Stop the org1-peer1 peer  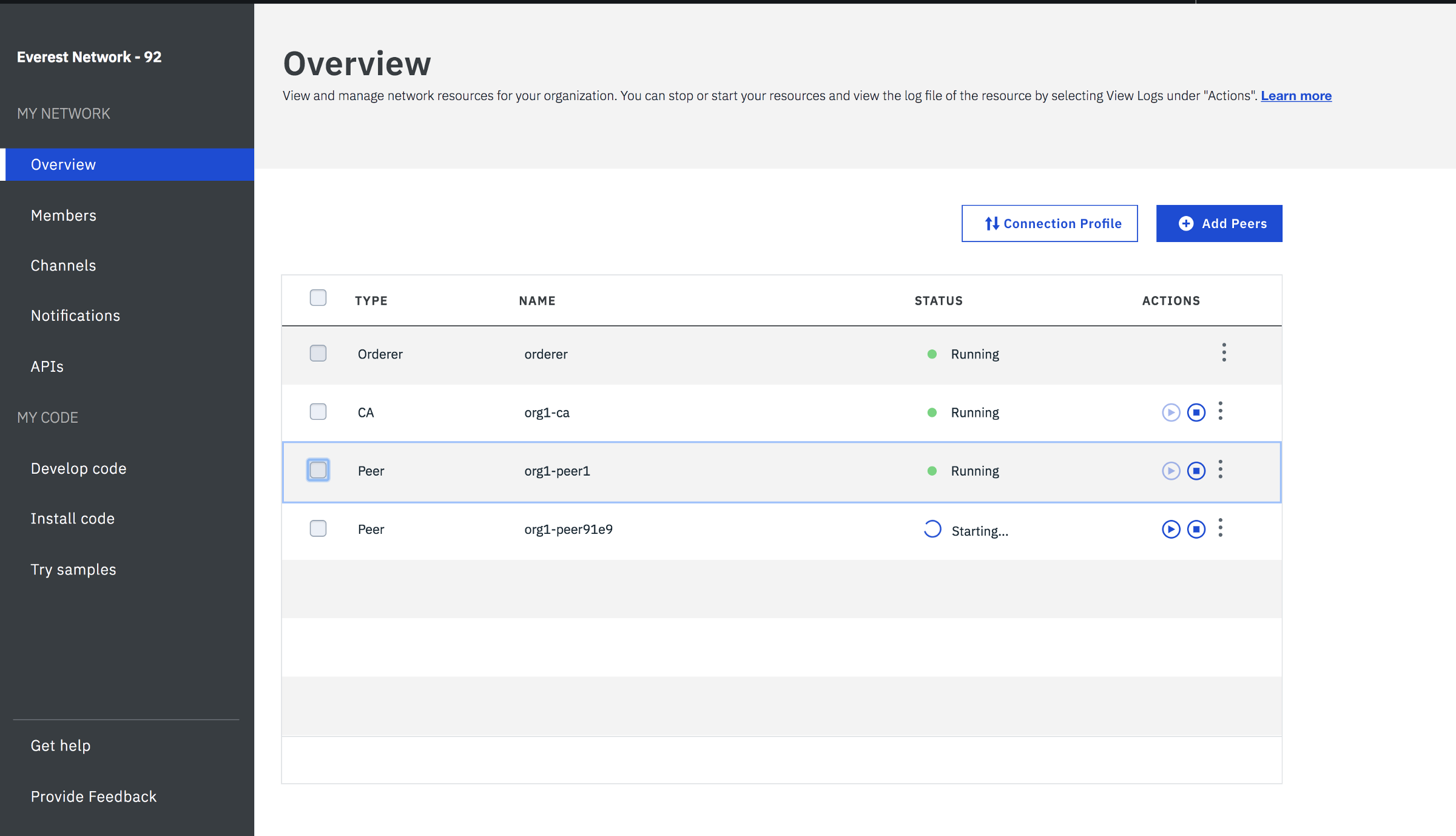(1196, 471)
